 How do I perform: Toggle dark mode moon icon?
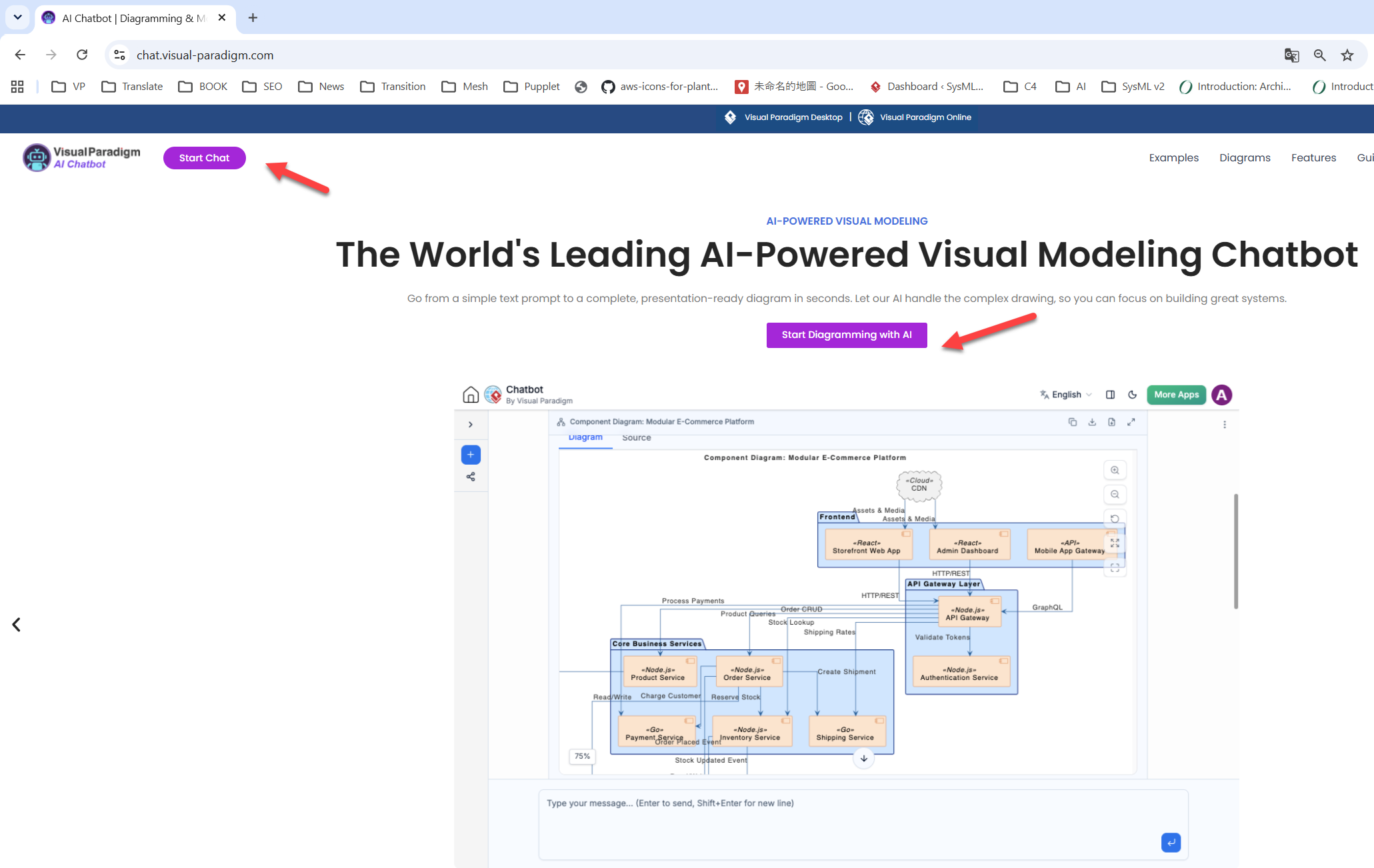[1132, 395]
